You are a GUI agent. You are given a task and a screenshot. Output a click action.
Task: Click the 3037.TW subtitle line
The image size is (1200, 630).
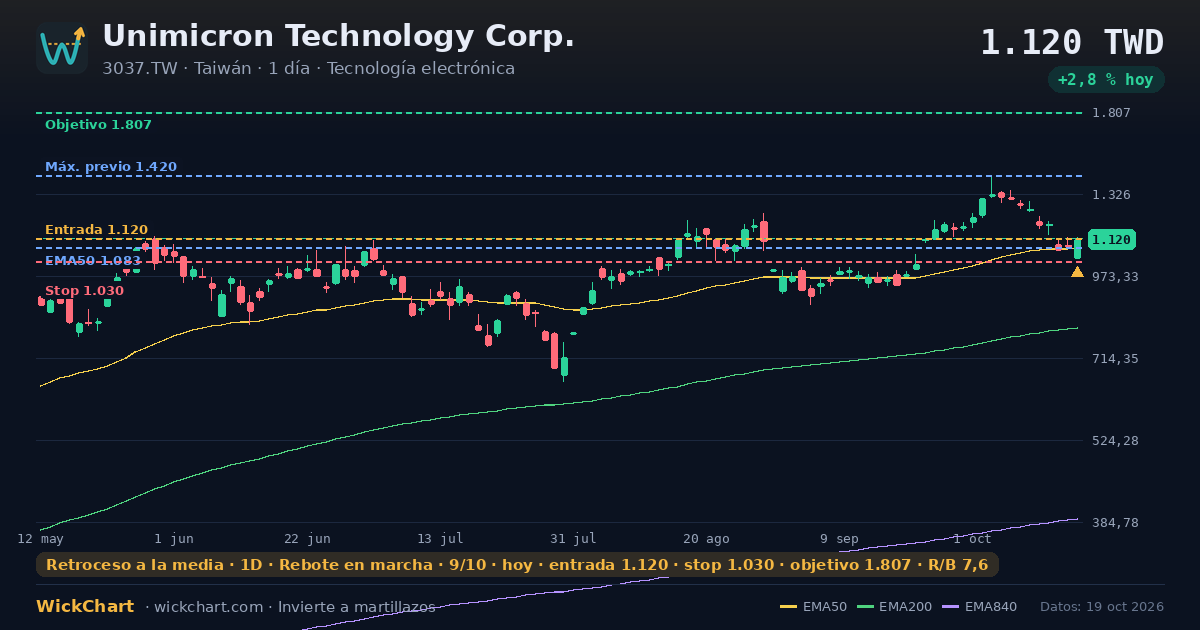308,69
